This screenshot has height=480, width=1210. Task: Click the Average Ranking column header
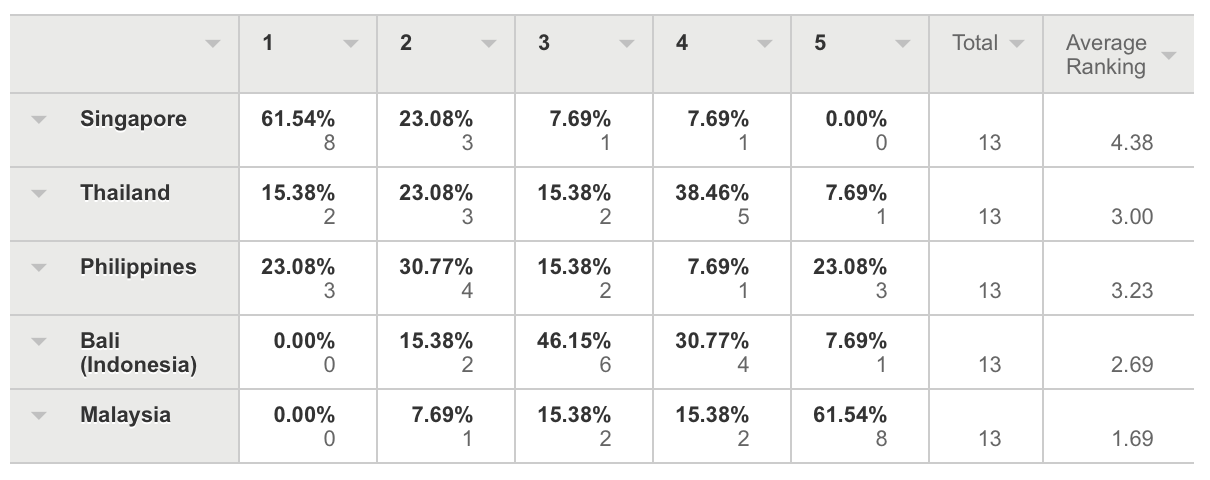pyautogui.click(x=1105, y=55)
